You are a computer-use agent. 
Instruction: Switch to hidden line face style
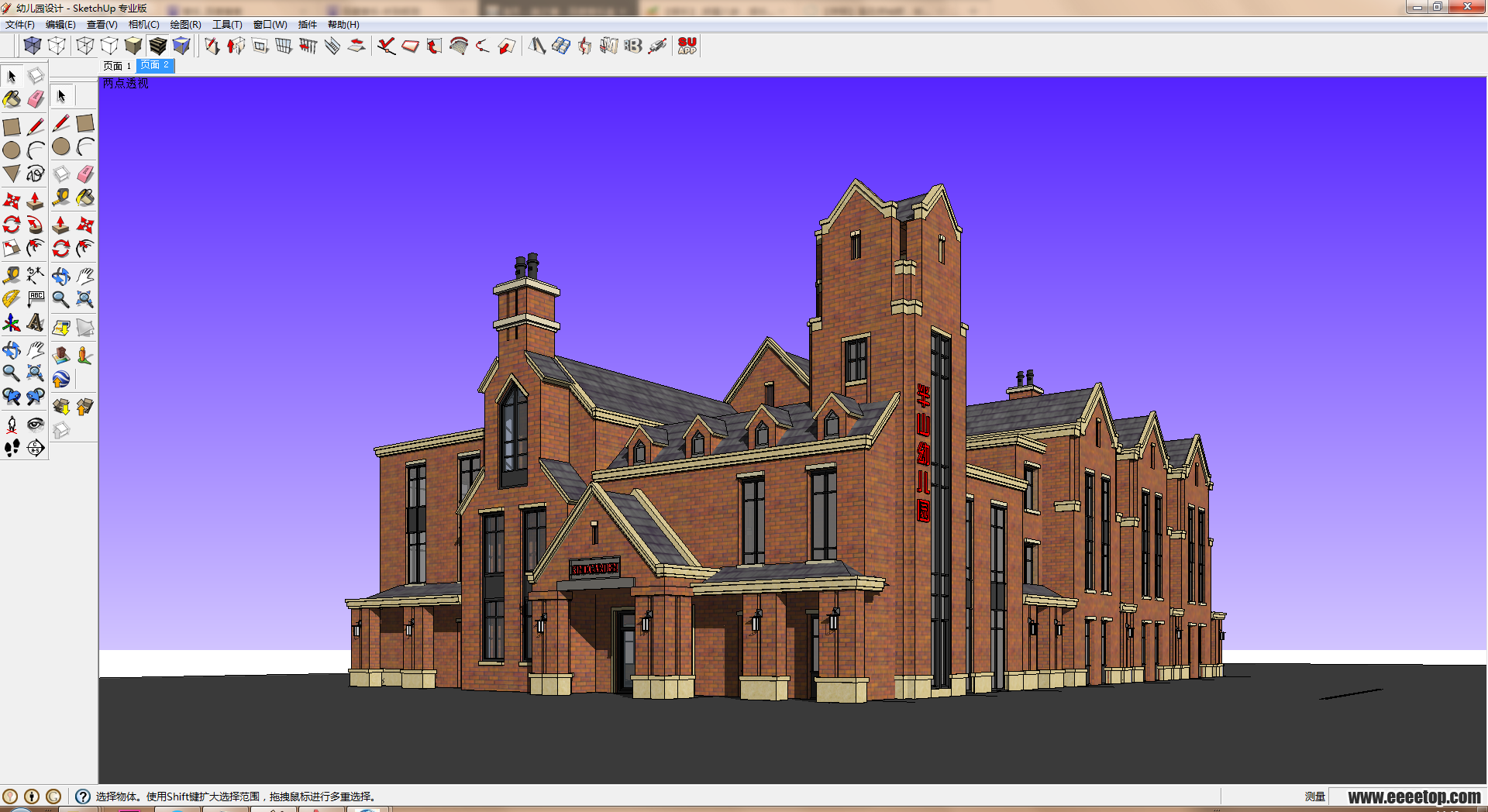[109, 46]
